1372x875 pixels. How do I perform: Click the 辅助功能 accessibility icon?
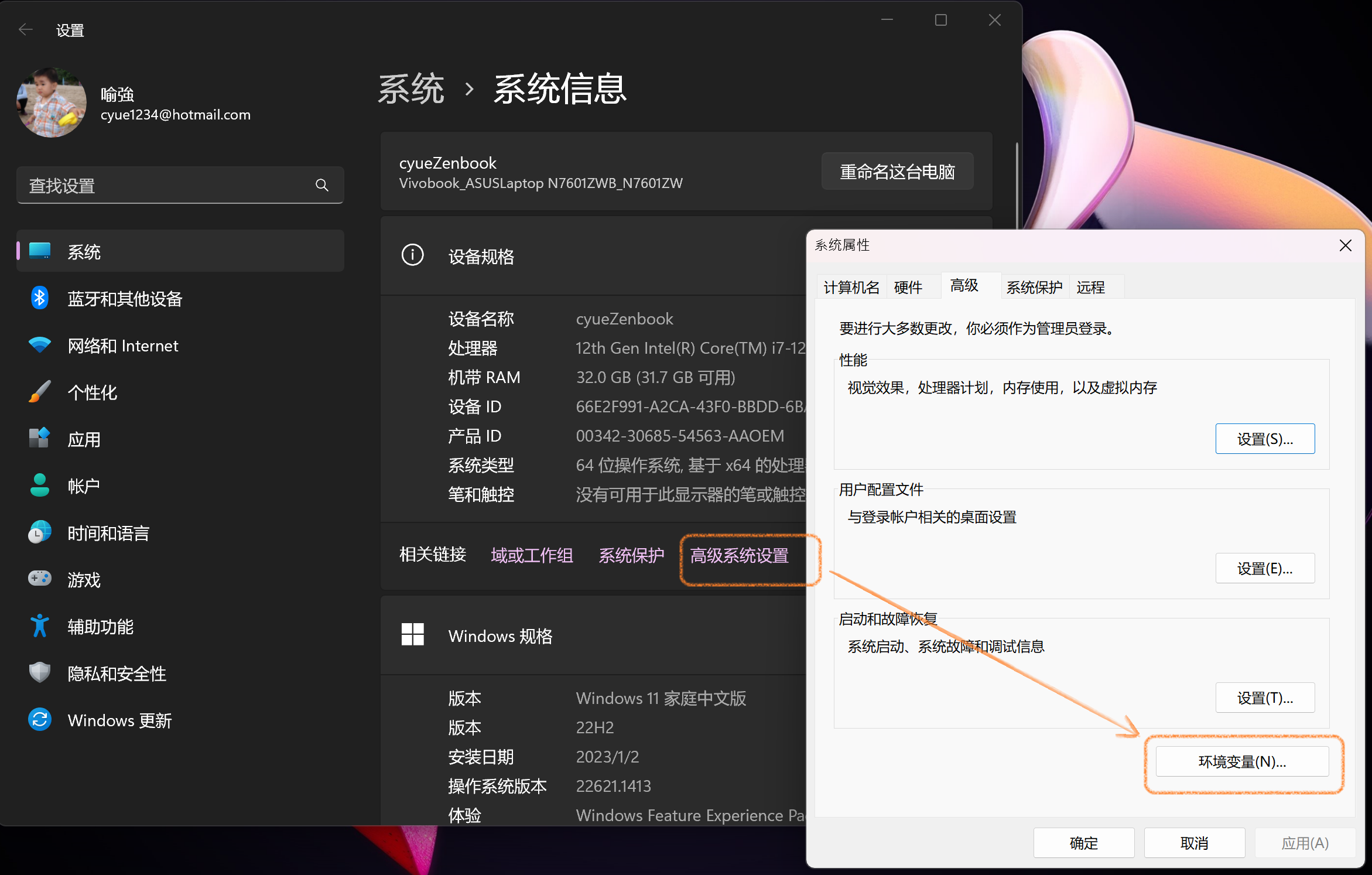pos(39,626)
